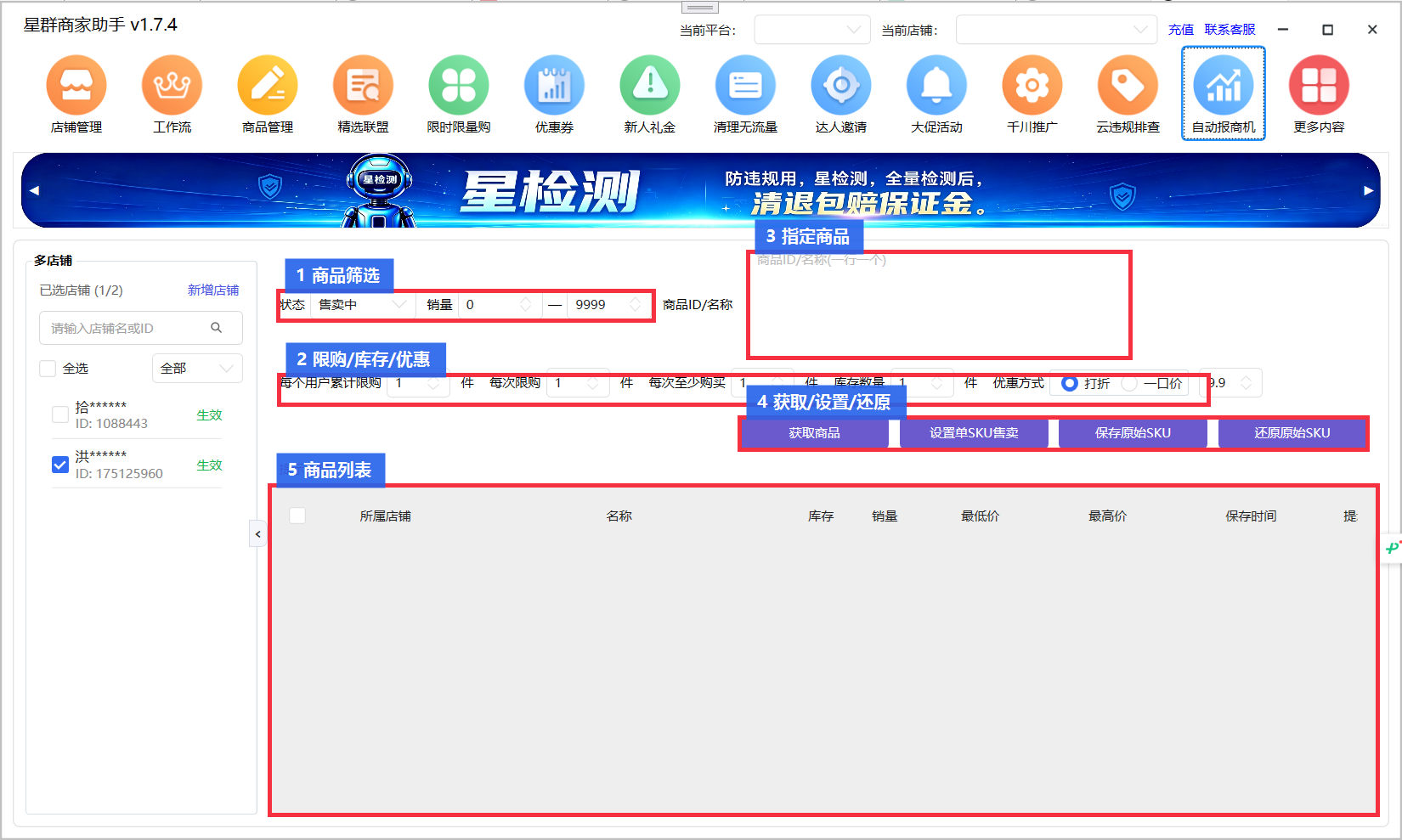Click the green floating widget at right edge
The width and height of the screenshot is (1402, 840).
click(1392, 548)
